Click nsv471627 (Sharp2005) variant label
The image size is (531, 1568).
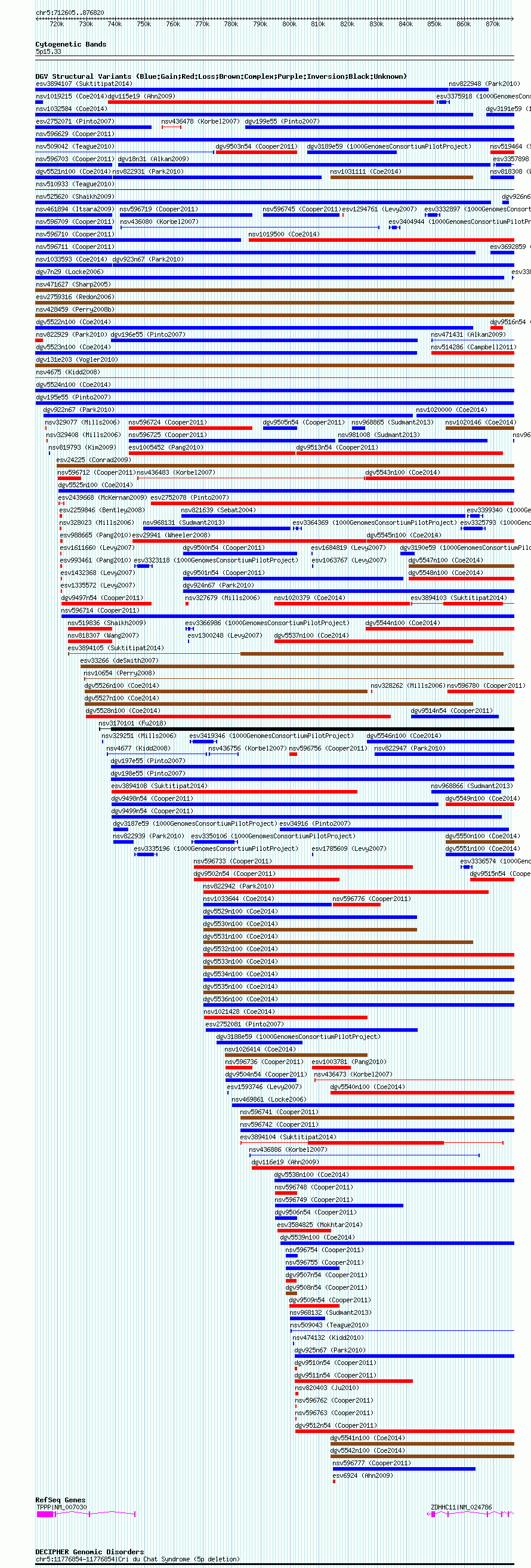73,284
